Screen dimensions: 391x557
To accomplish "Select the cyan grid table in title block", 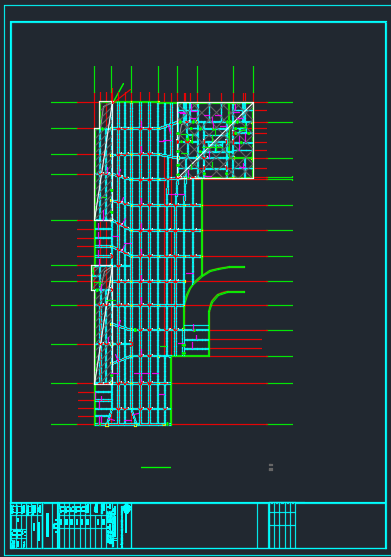I will tap(282, 525).
